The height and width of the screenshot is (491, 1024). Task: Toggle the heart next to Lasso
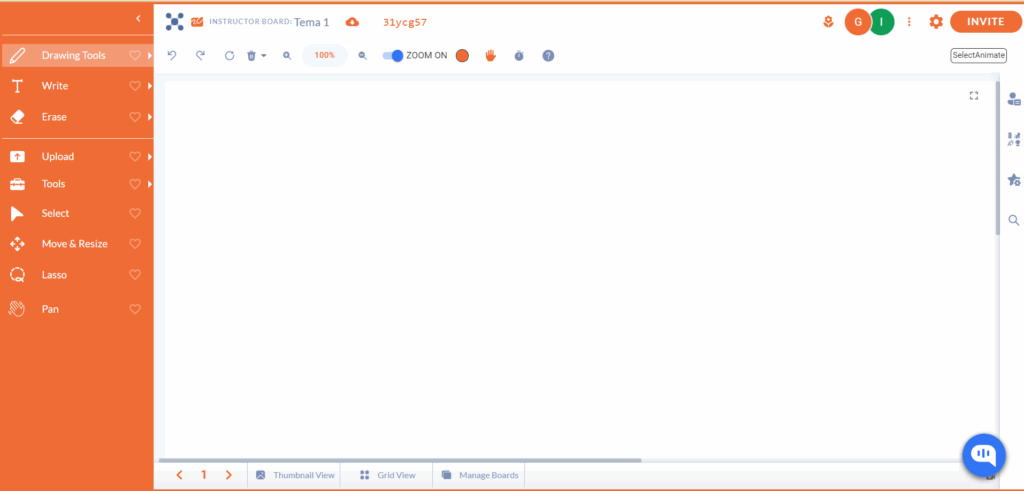tap(135, 275)
